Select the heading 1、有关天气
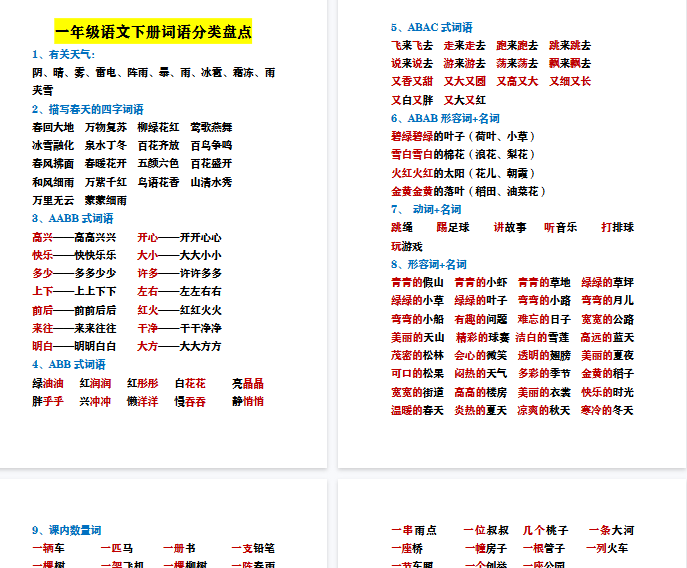Image resolution: width=687 pixels, height=568 pixels. pyautogui.click(x=63, y=54)
